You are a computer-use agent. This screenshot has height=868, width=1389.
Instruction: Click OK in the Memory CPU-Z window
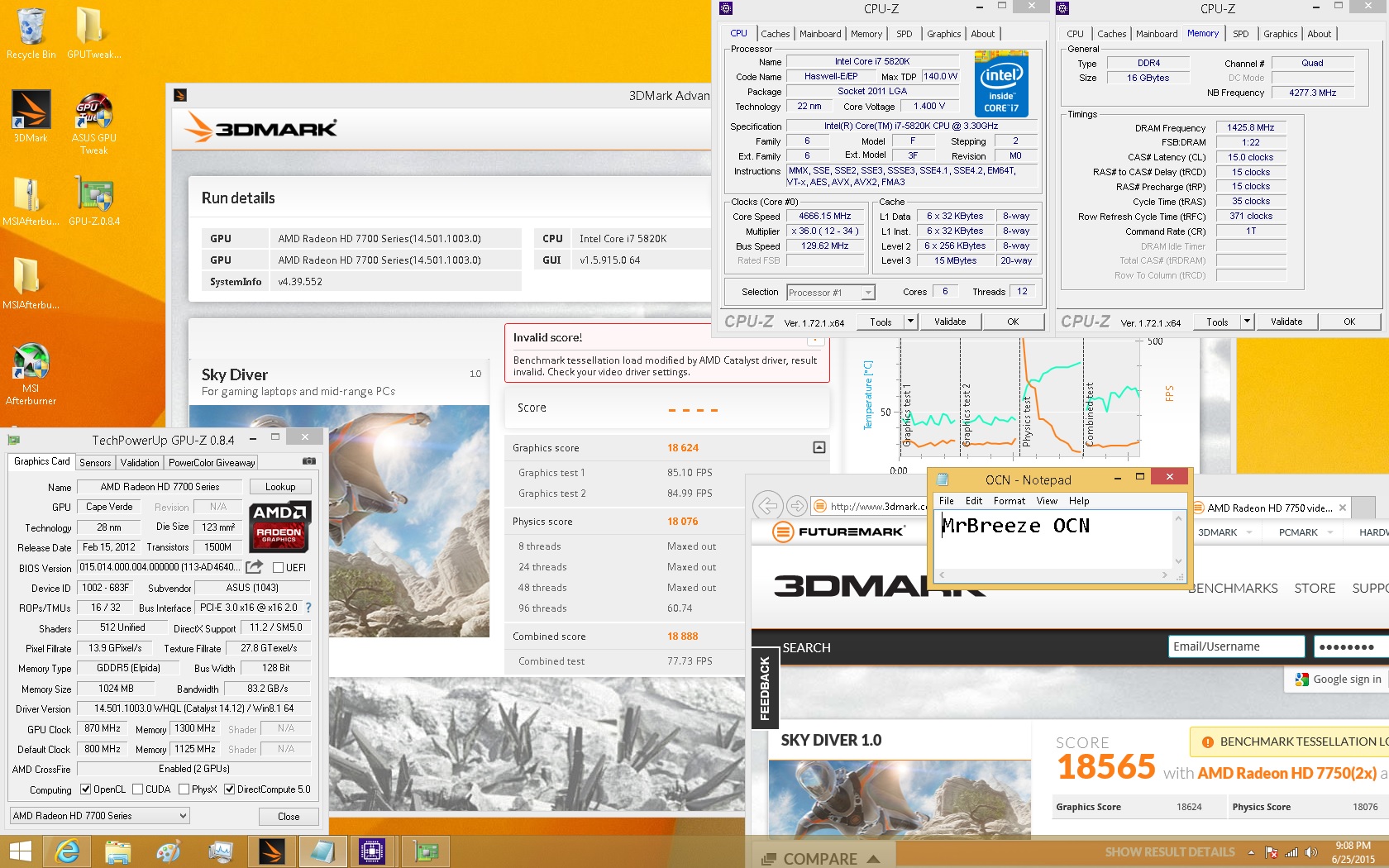[1349, 322]
